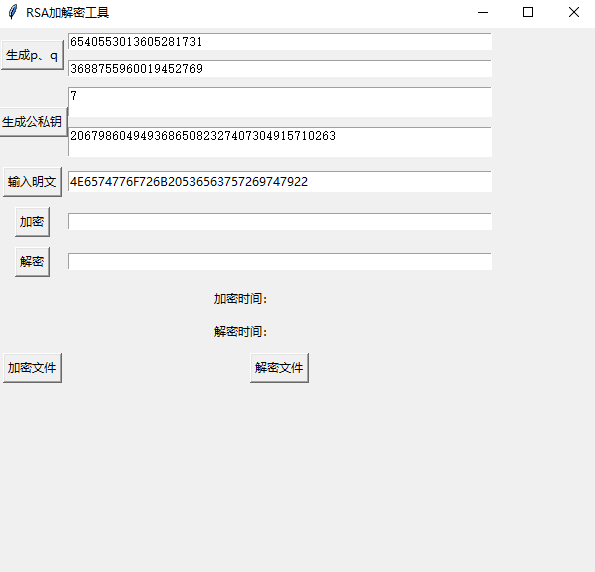
Task: Focus the p field containing 6540553013605281731
Action: 280,41
